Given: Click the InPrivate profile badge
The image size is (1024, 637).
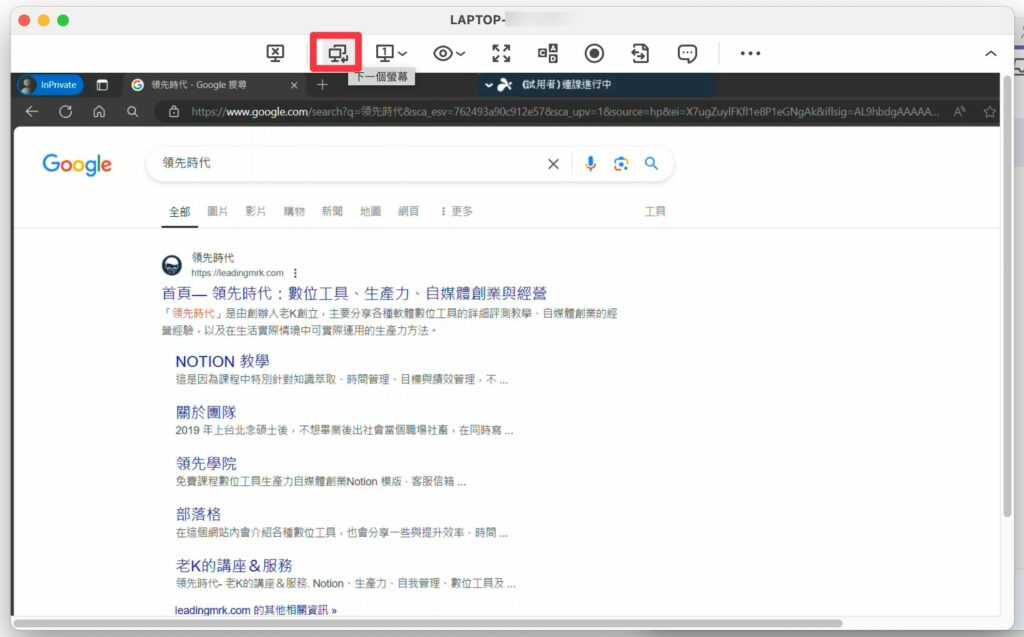Looking at the screenshot, I should 50,84.
